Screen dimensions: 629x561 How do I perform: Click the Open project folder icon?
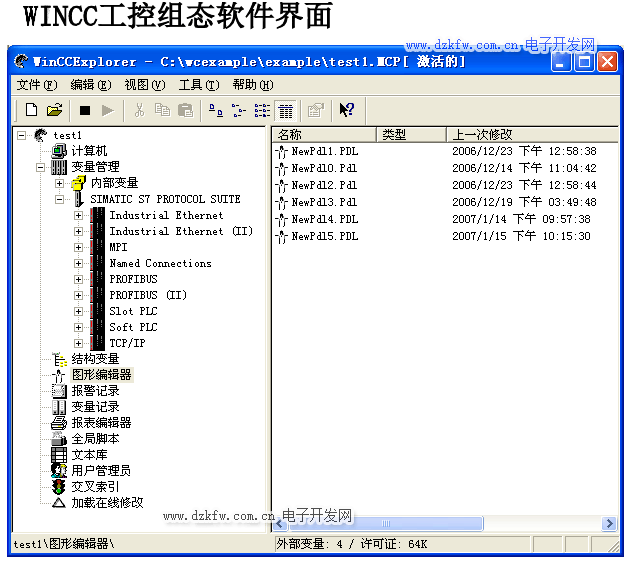[x=55, y=110]
